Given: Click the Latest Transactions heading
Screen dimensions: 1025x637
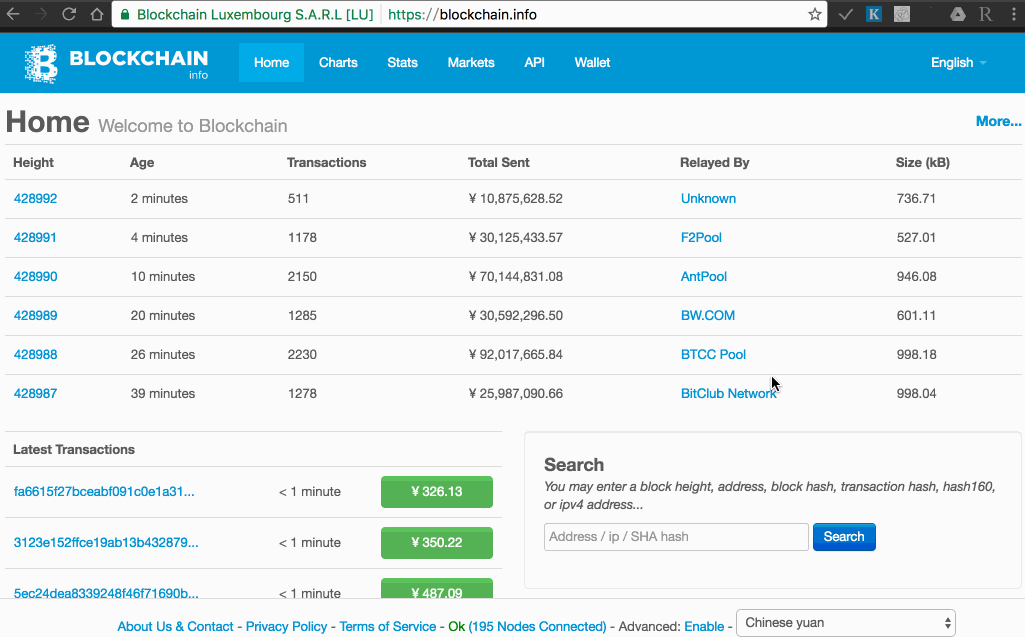Looking at the screenshot, I should (x=74, y=450).
